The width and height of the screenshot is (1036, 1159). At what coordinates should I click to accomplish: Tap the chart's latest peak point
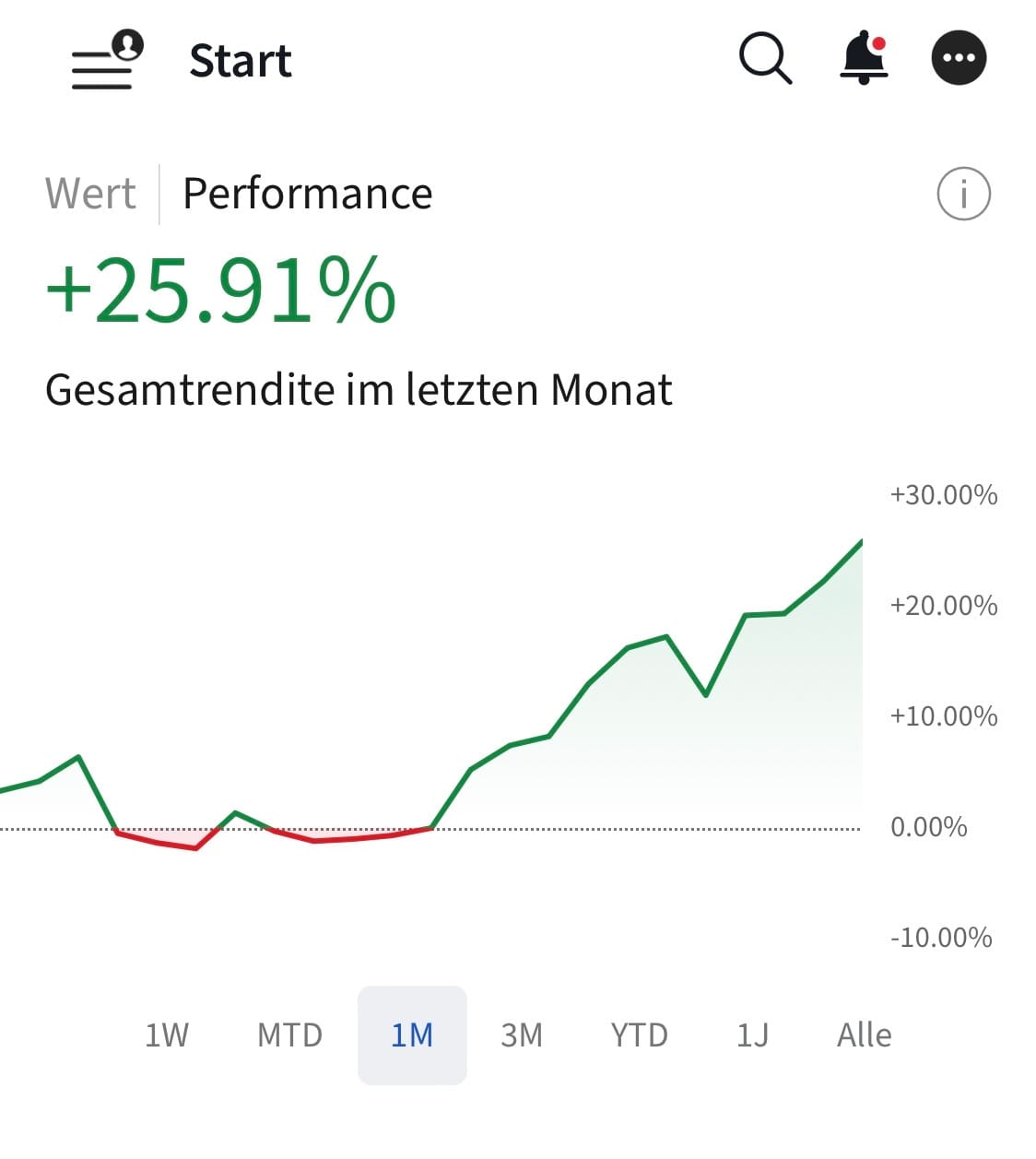tap(861, 541)
